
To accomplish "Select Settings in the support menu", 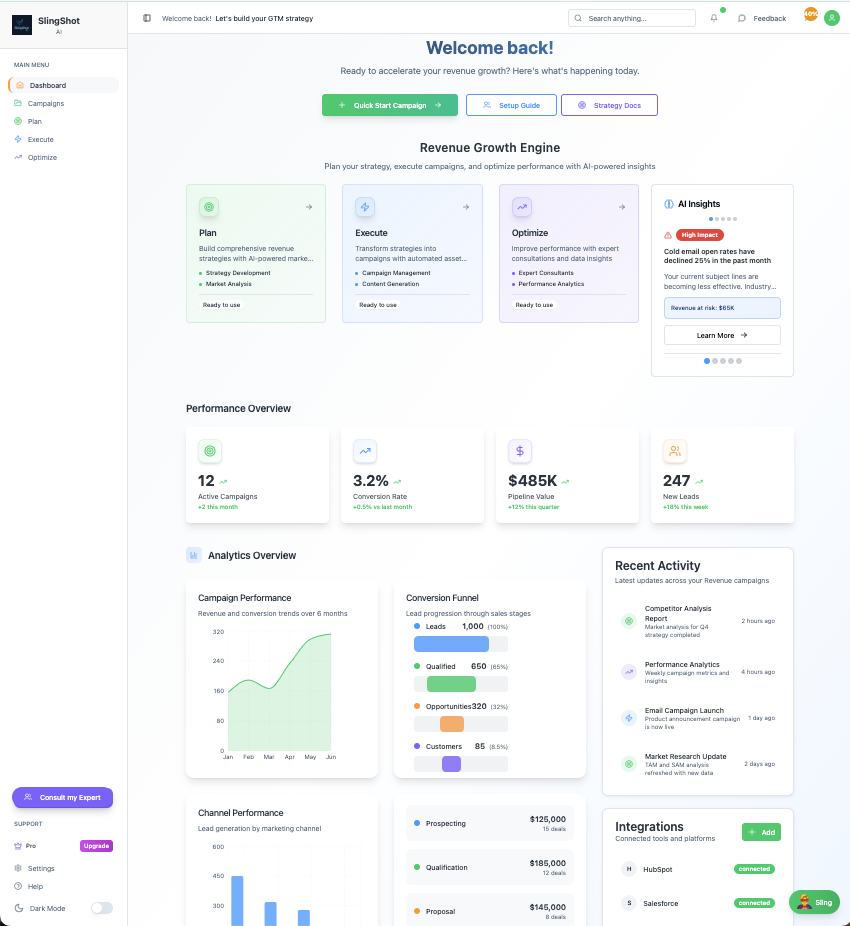I will point(41,868).
